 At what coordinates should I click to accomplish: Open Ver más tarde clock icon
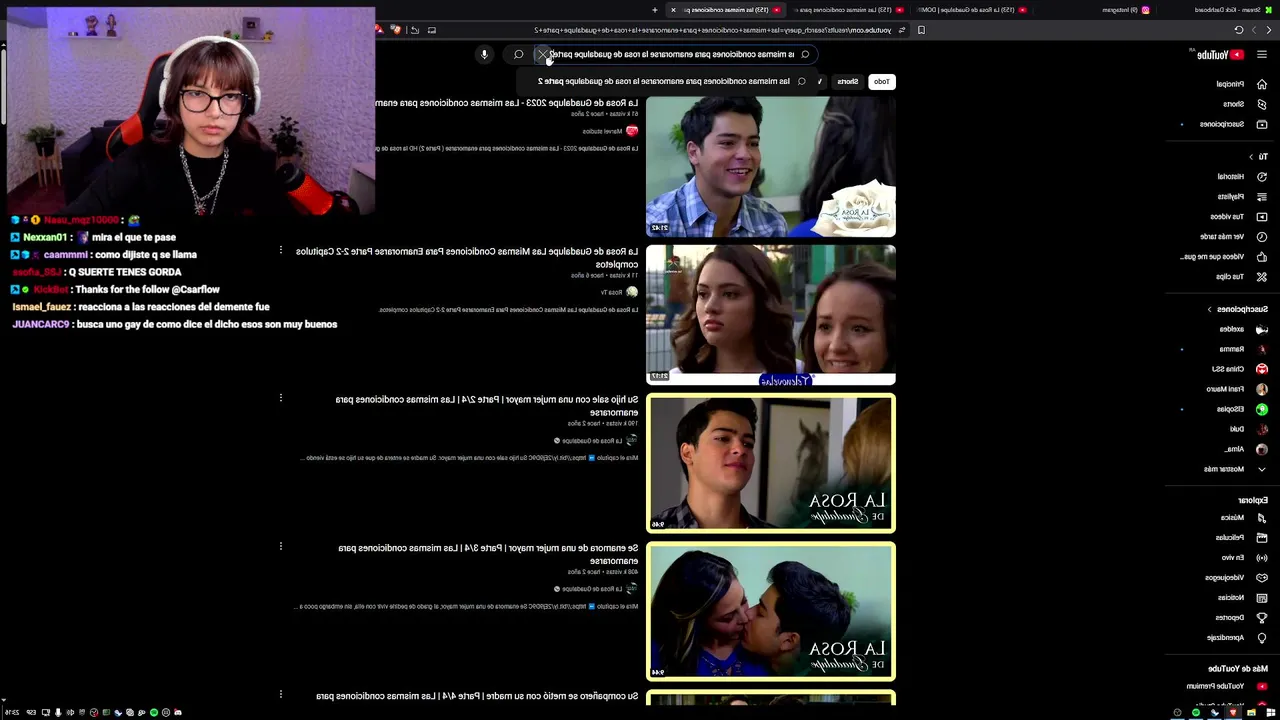pos(1262,236)
